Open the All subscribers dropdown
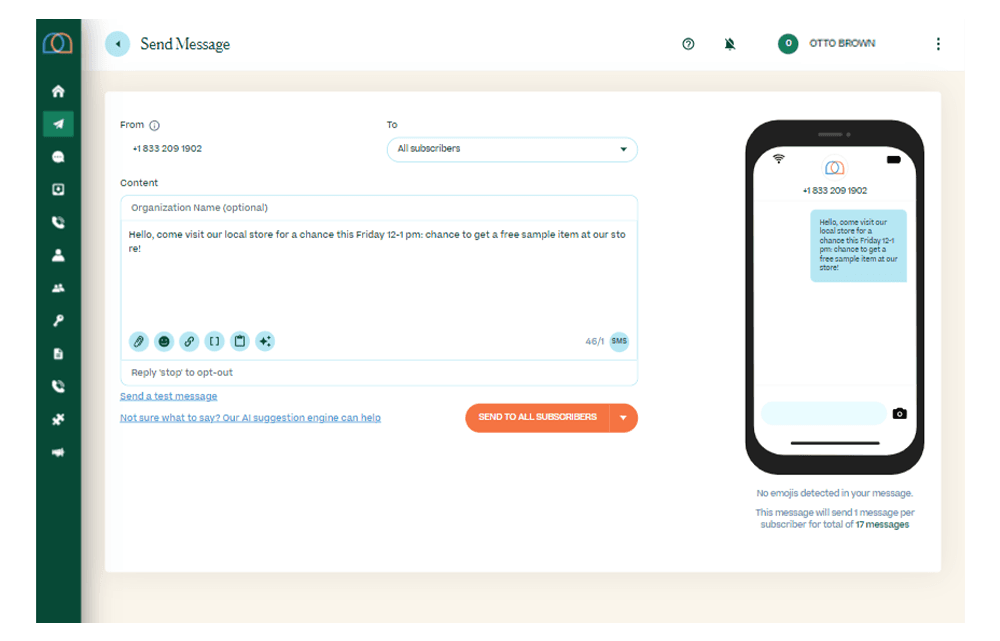 pos(511,149)
